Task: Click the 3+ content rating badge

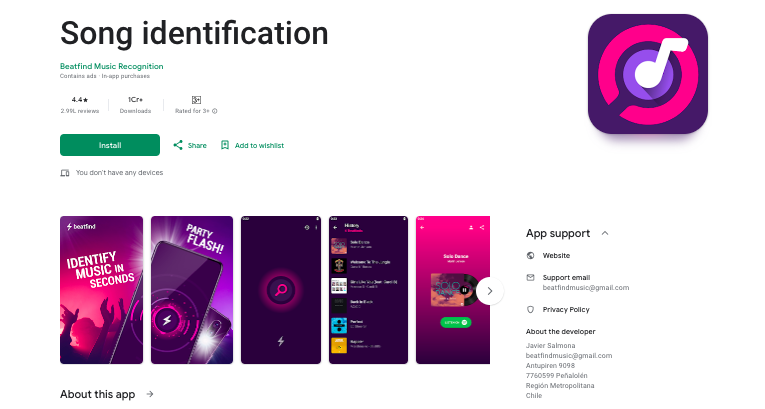Action: pos(196,100)
